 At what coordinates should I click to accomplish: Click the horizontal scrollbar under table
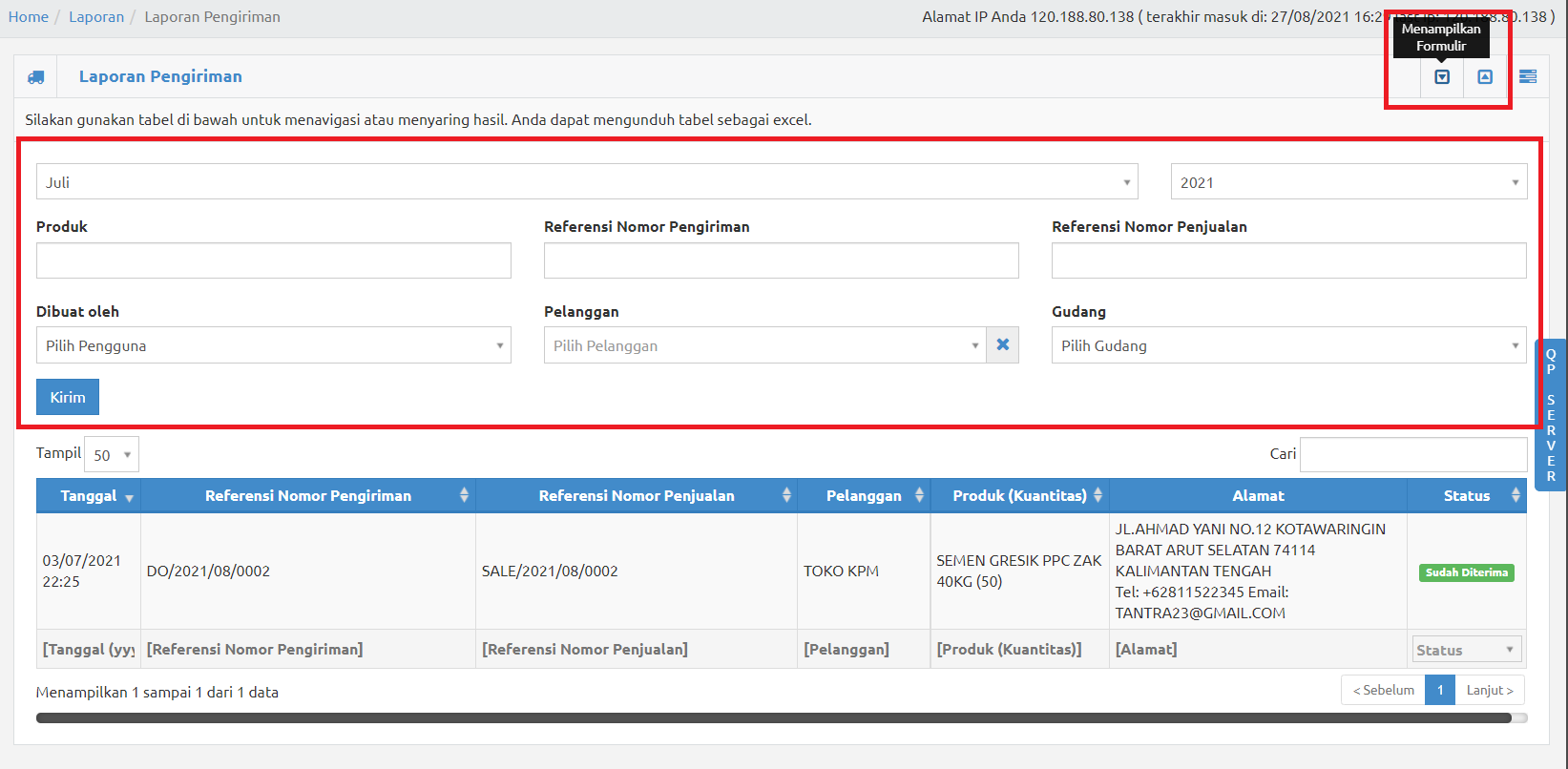click(774, 717)
